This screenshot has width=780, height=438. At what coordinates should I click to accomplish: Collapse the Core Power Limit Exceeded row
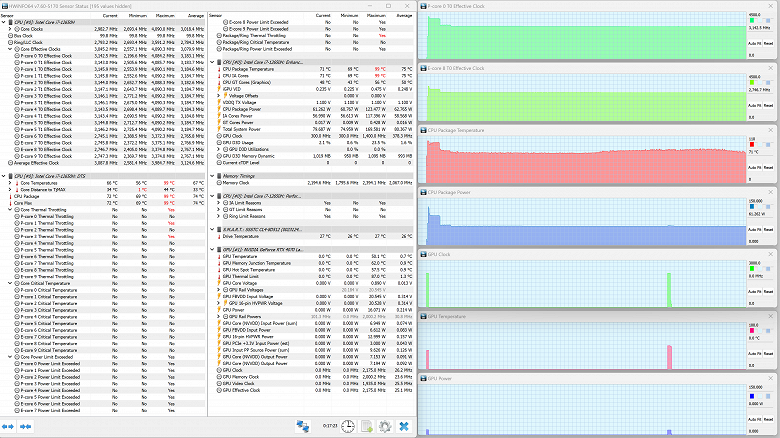pos(10,357)
